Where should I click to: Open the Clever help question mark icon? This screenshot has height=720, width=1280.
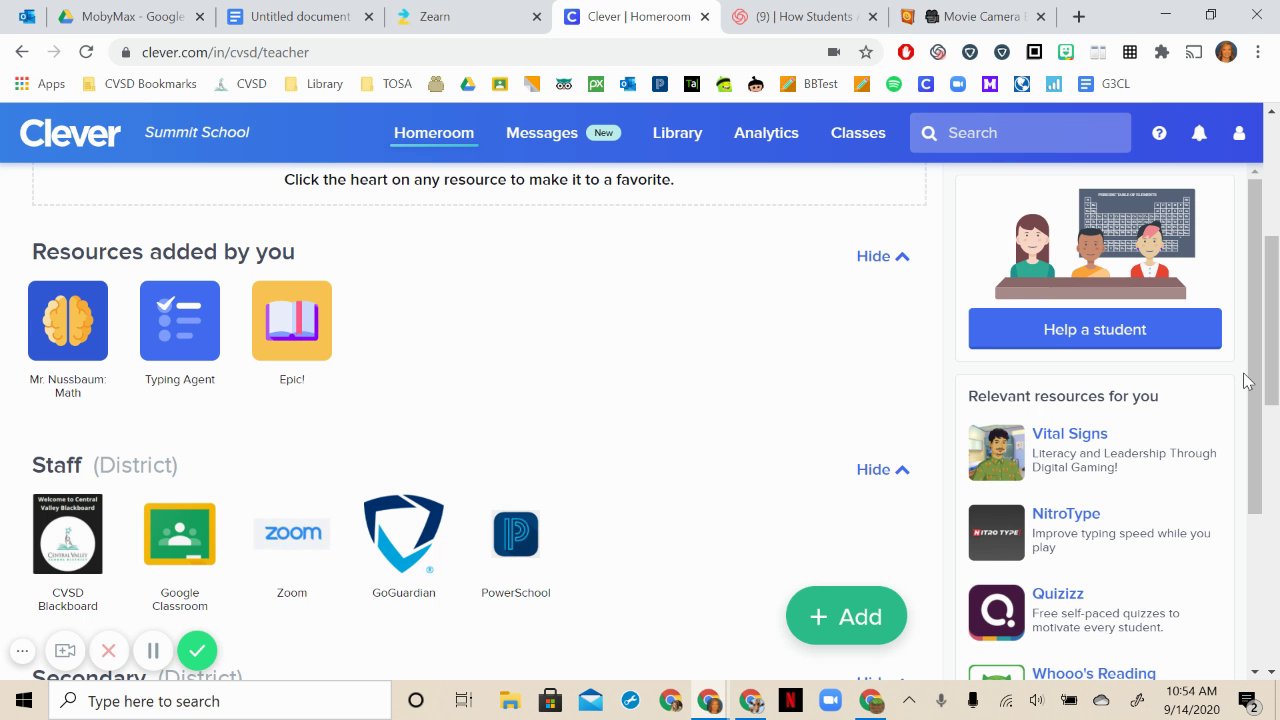click(x=1159, y=133)
